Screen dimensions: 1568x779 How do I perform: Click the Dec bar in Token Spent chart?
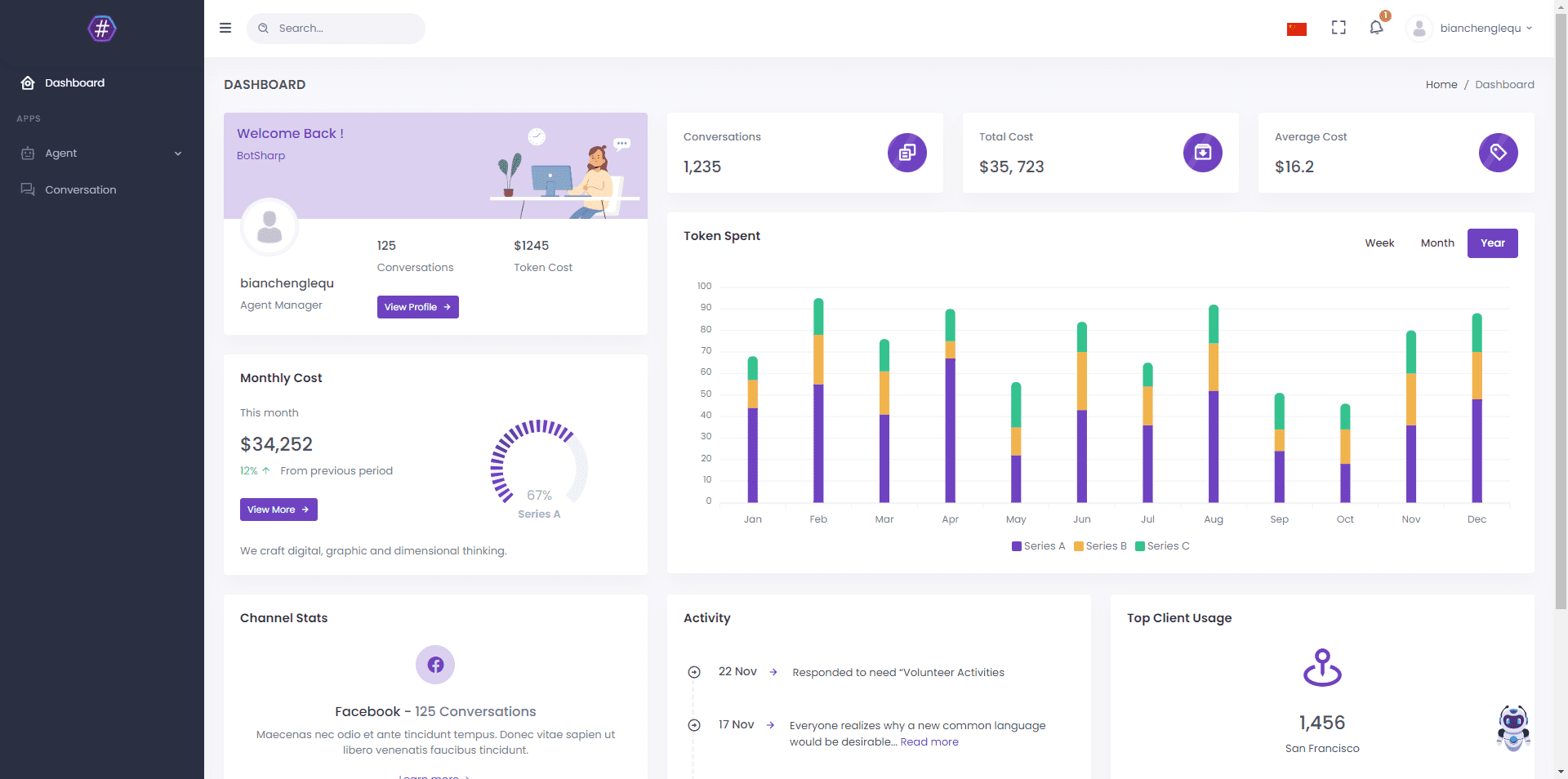[x=1477, y=408]
